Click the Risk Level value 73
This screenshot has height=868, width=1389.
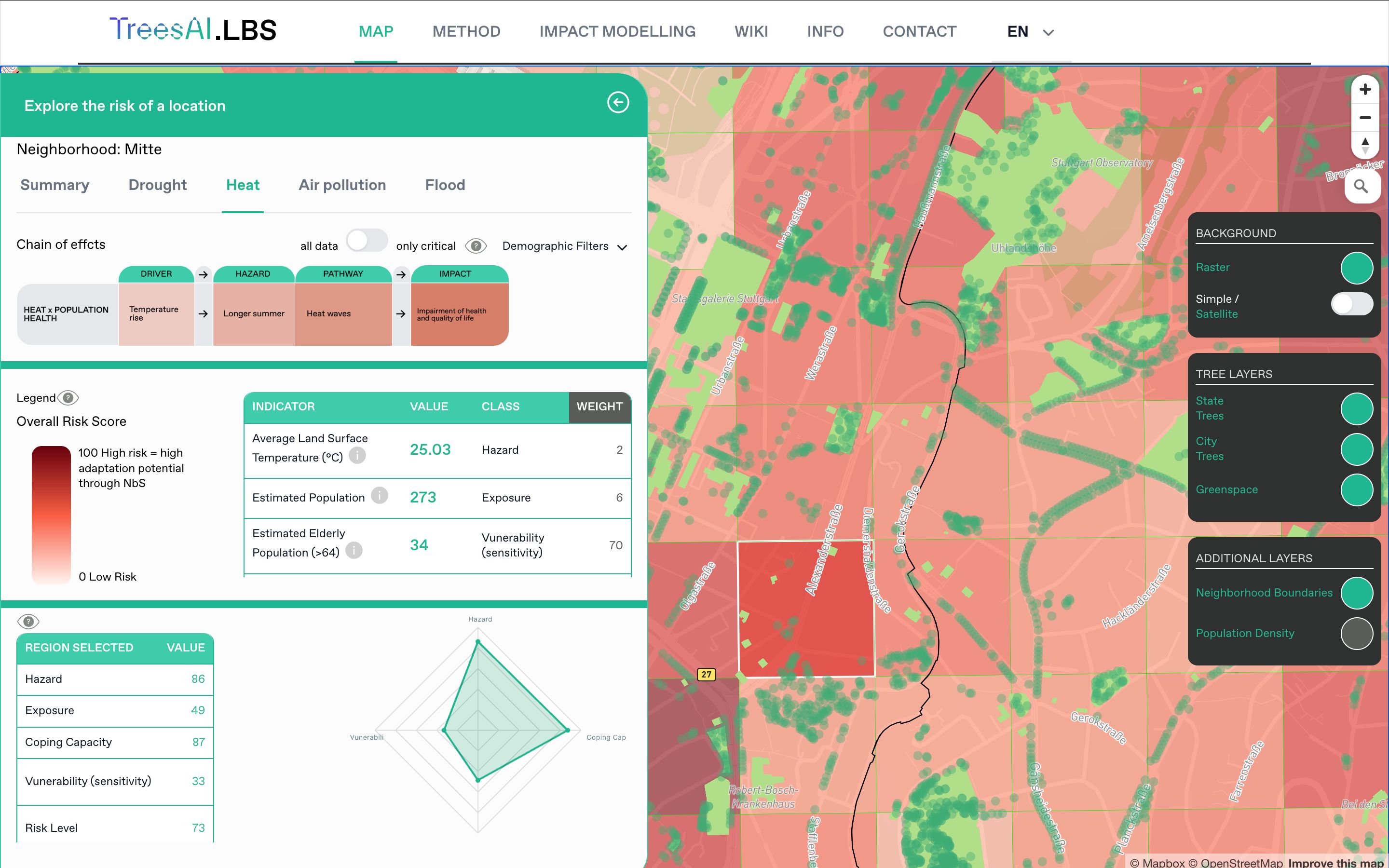199,828
